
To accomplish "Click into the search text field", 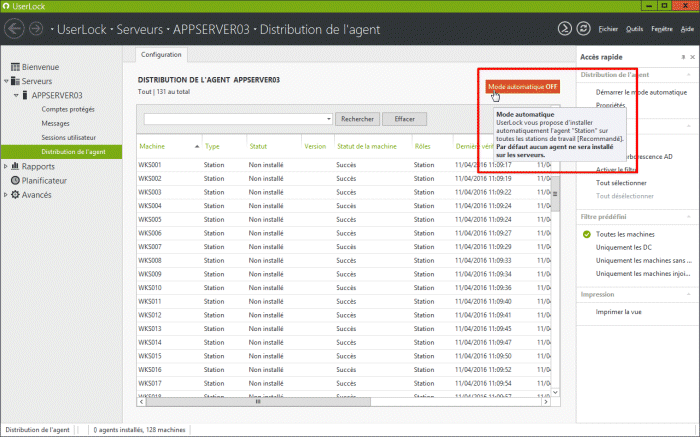I will [x=235, y=119].
